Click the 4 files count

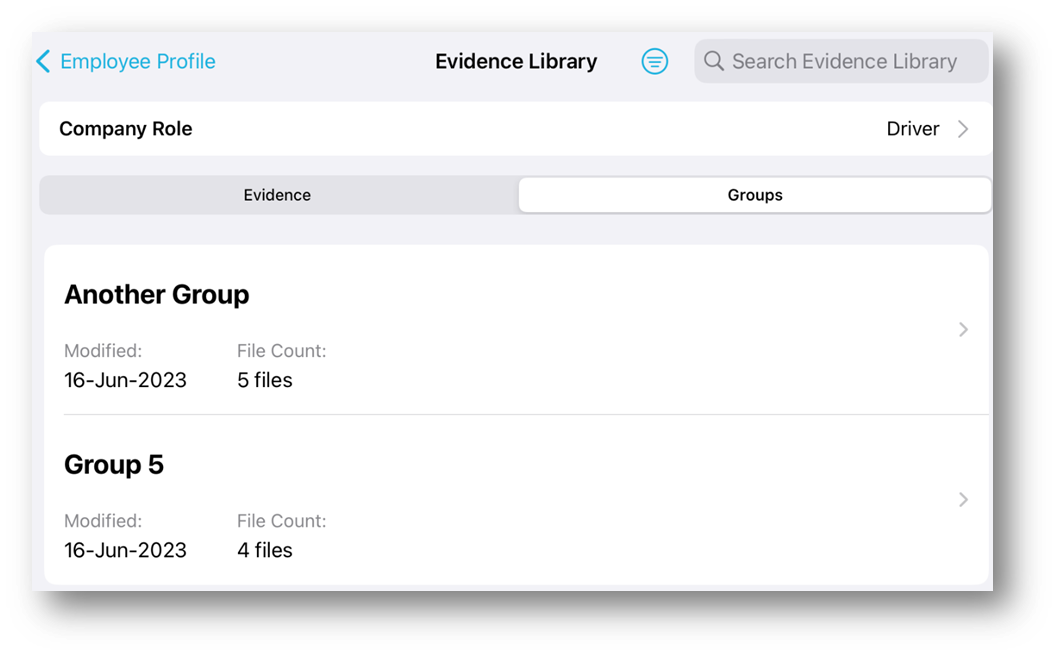tap(264, 550)
